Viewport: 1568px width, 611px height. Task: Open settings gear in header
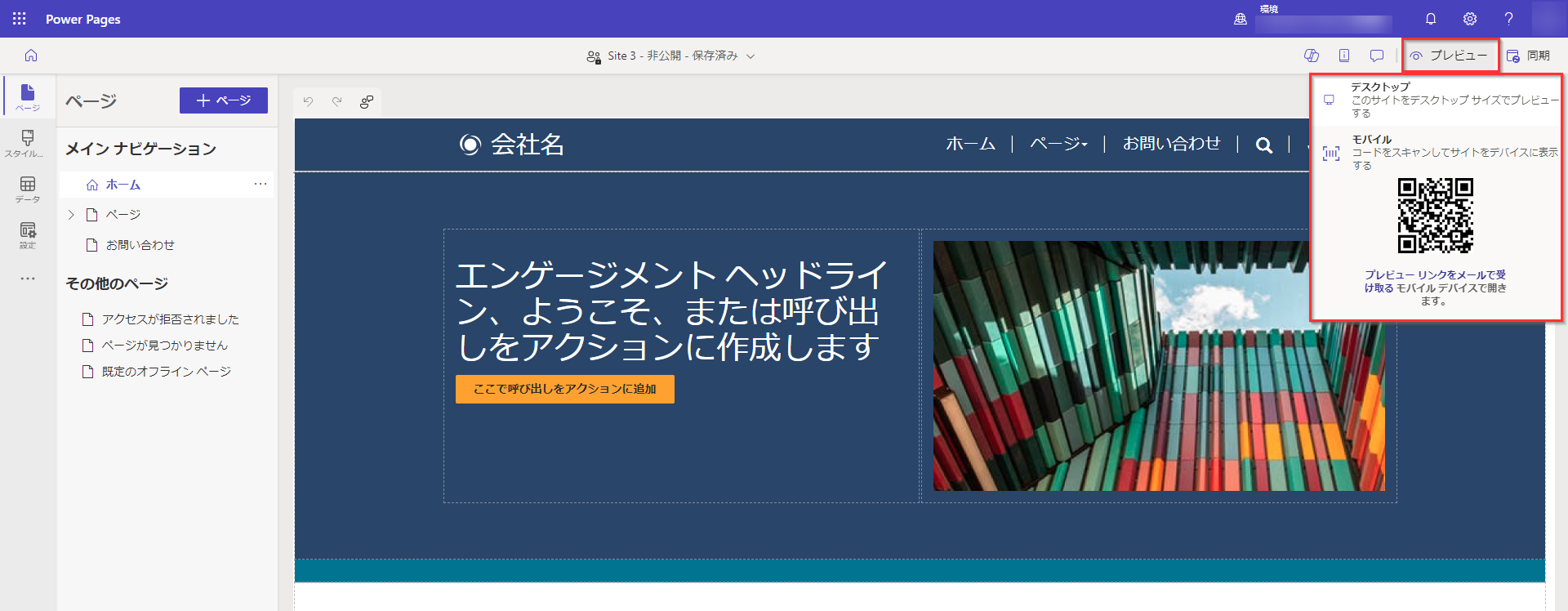pyautogui.click(x=1470, y=19)
